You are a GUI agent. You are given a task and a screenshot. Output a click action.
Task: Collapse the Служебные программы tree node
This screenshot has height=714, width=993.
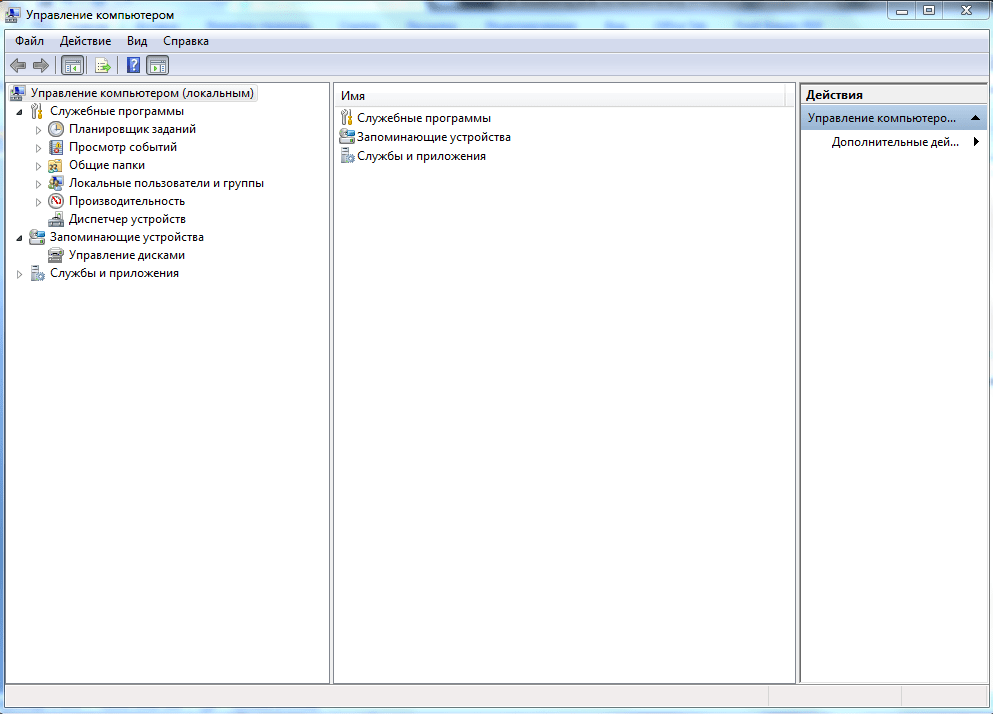(20, 112)
